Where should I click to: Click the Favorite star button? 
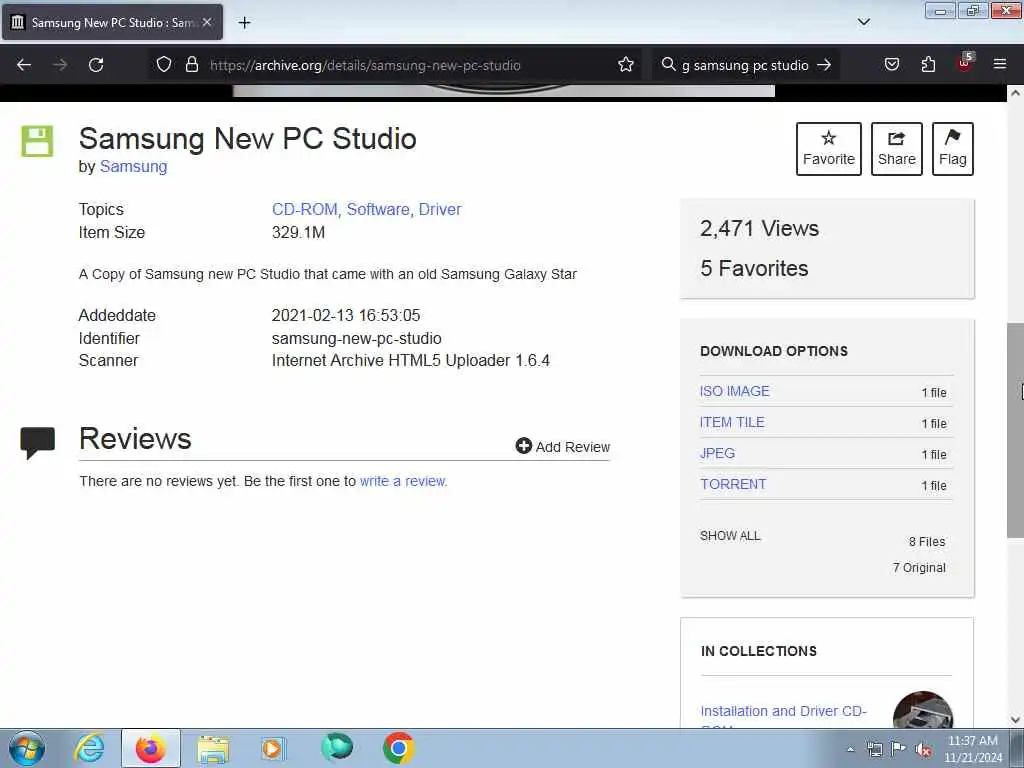click(829, 149)
